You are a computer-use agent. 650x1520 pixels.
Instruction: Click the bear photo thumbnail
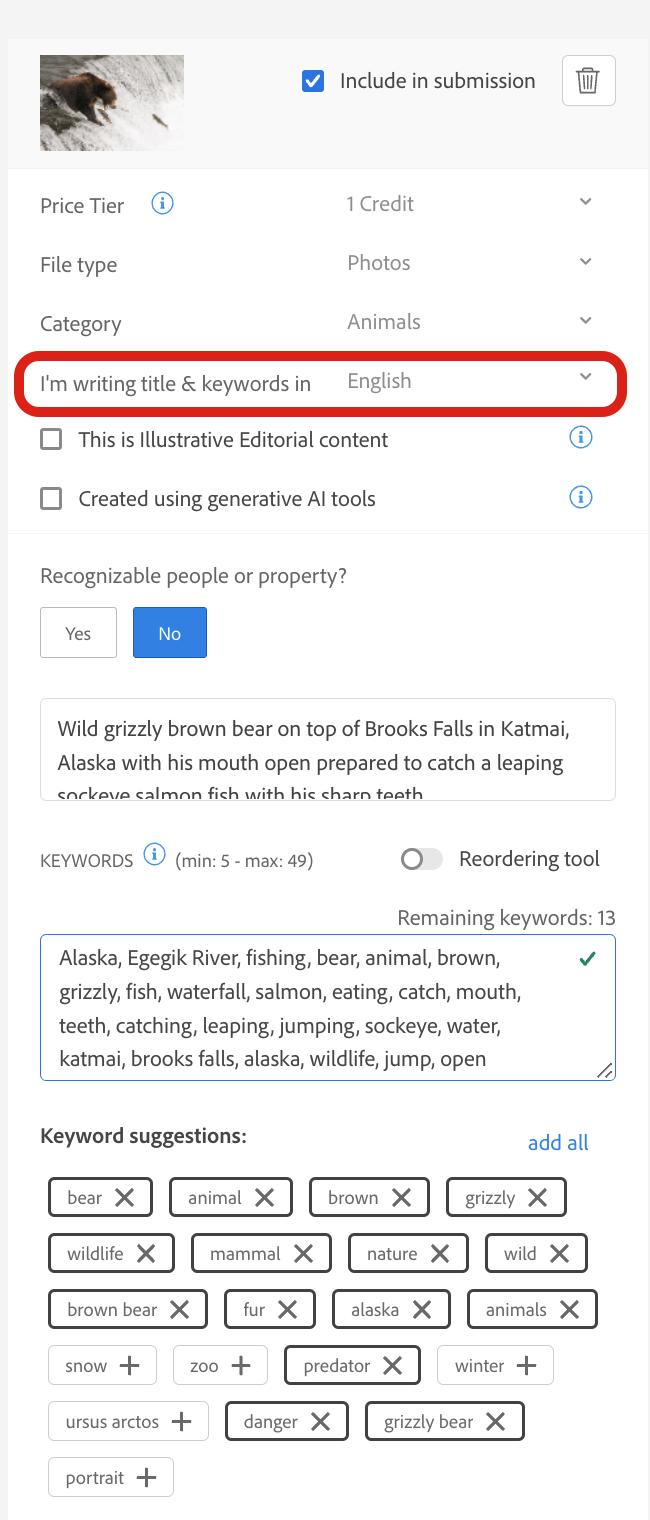112,103
